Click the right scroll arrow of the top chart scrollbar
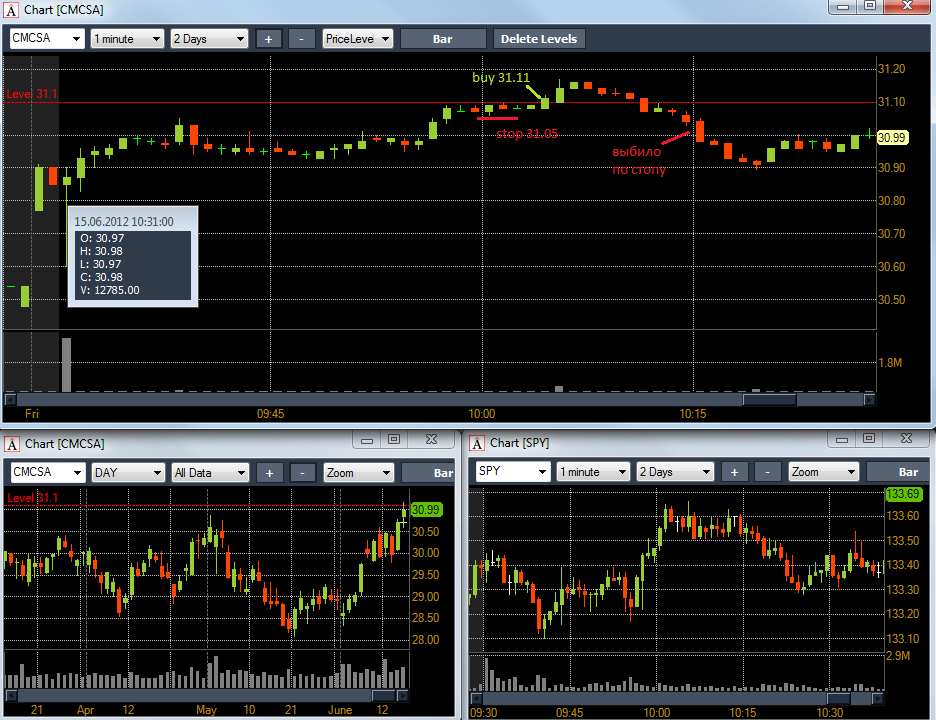The width and height of the screenshot is (936, 720). click(x=869, y=399)
